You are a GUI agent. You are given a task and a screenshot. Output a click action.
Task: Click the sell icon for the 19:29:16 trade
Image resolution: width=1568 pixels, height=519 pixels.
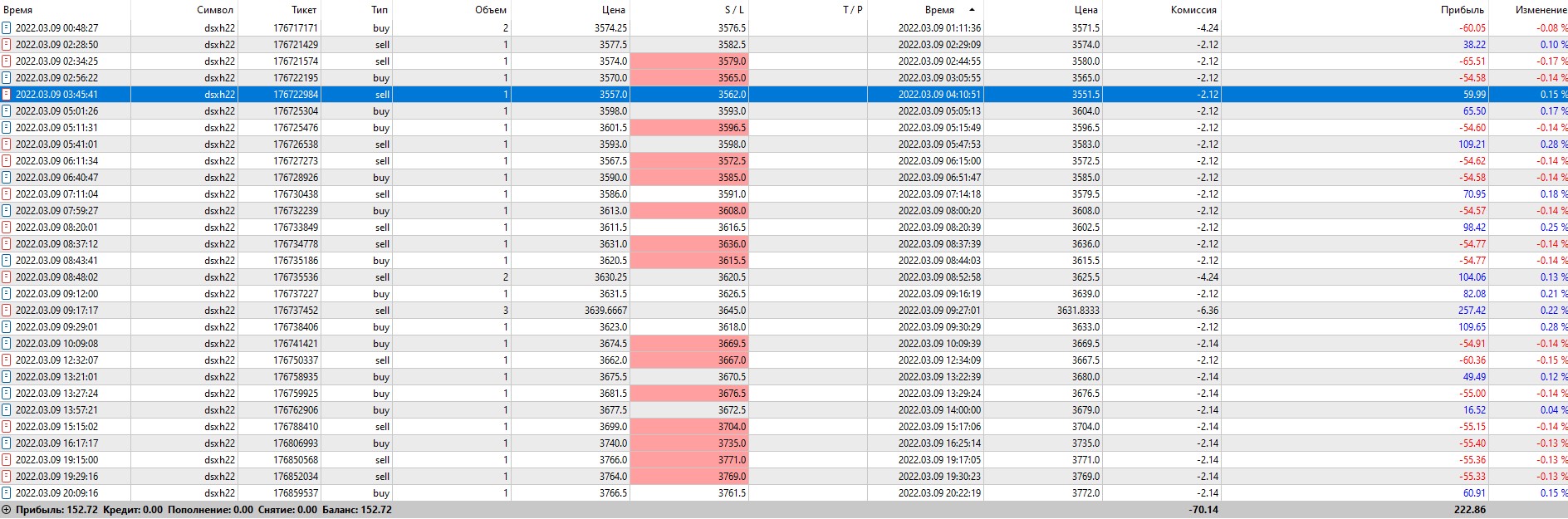pyautogui.click(x=7, y=477)
